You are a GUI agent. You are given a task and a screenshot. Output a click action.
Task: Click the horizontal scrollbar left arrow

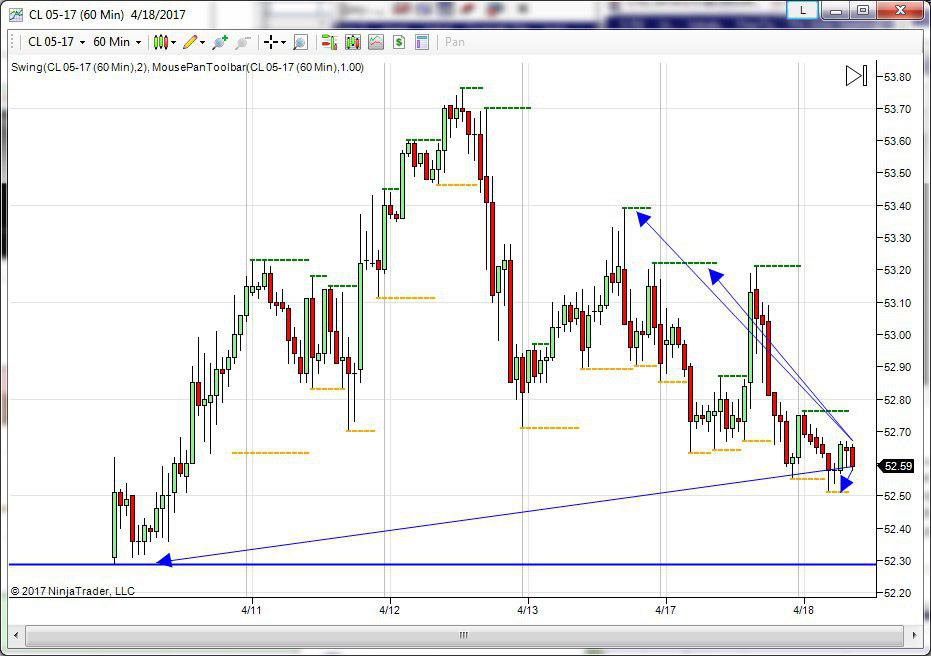coord(16,635)
